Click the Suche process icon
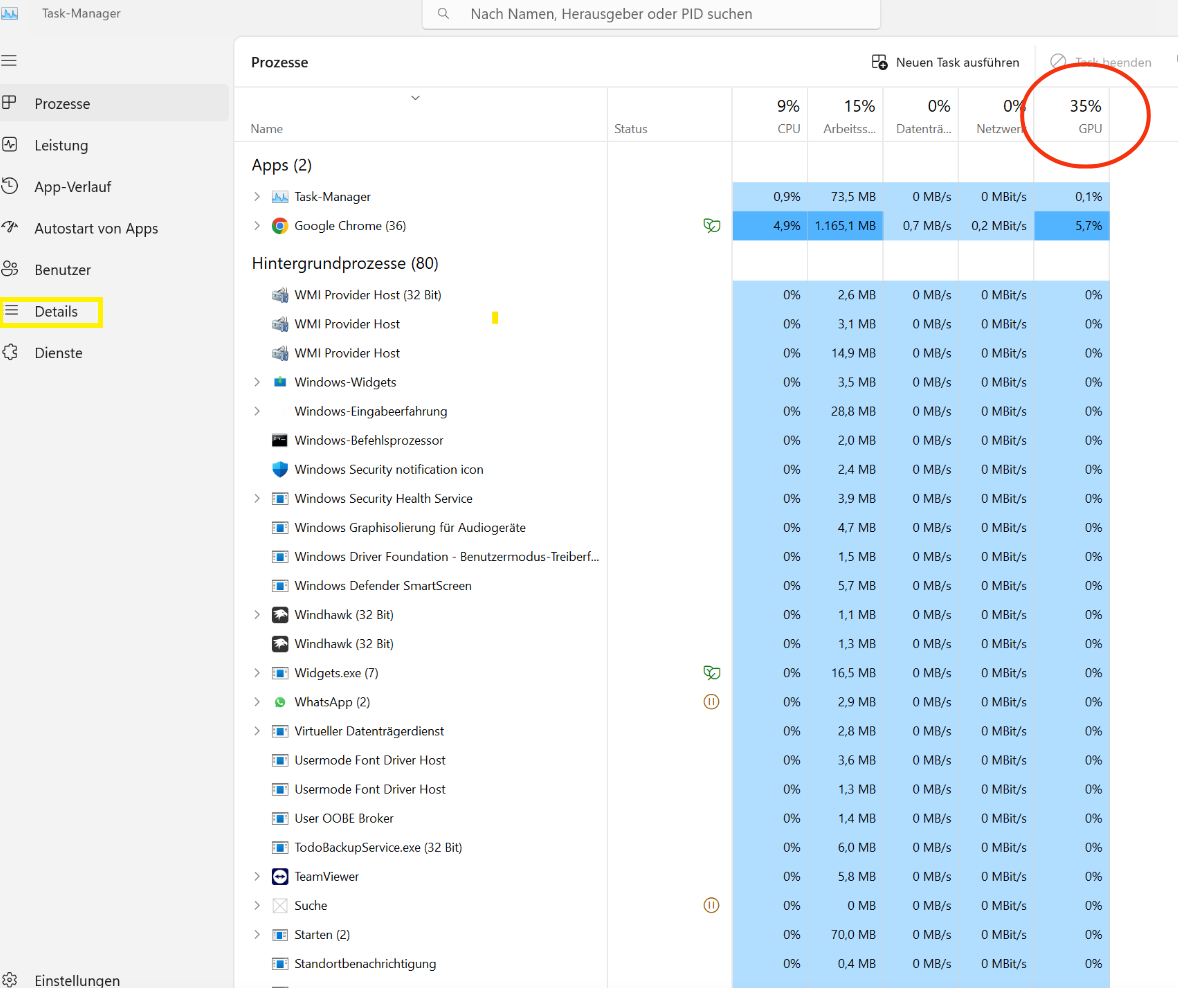 pos(279,905)
